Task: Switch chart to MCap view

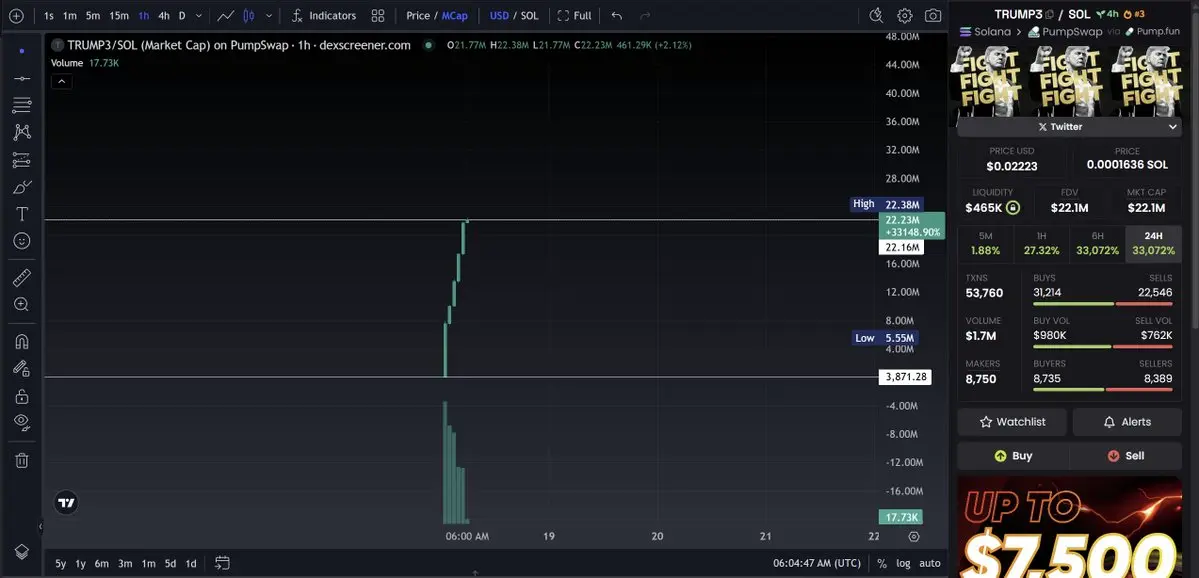Action: [455, 15]
